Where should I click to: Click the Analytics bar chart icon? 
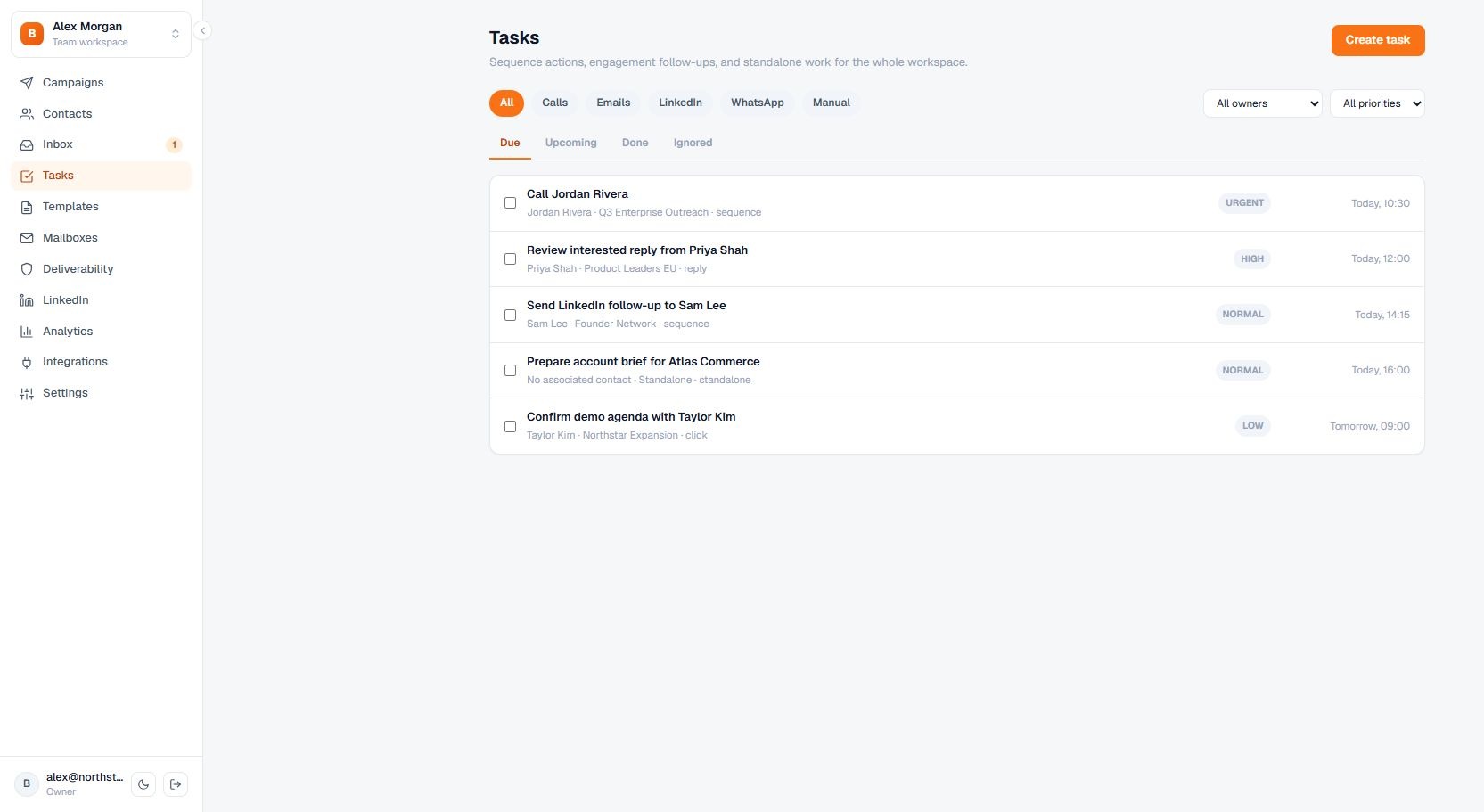click(27, 332)
